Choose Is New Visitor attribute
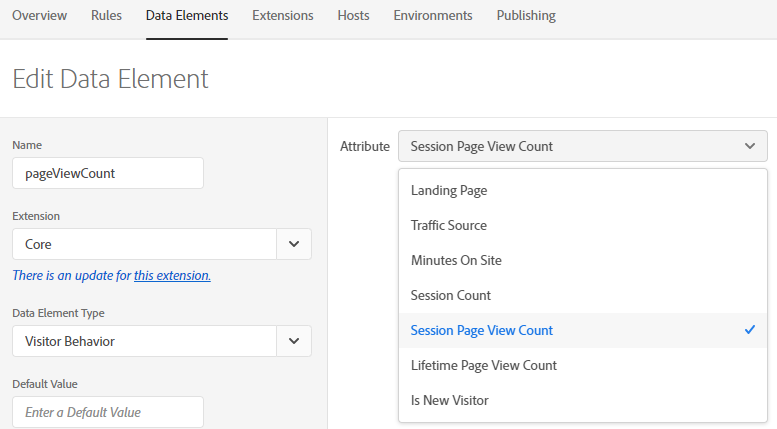The image size is (777, 429). click(583, 400)
